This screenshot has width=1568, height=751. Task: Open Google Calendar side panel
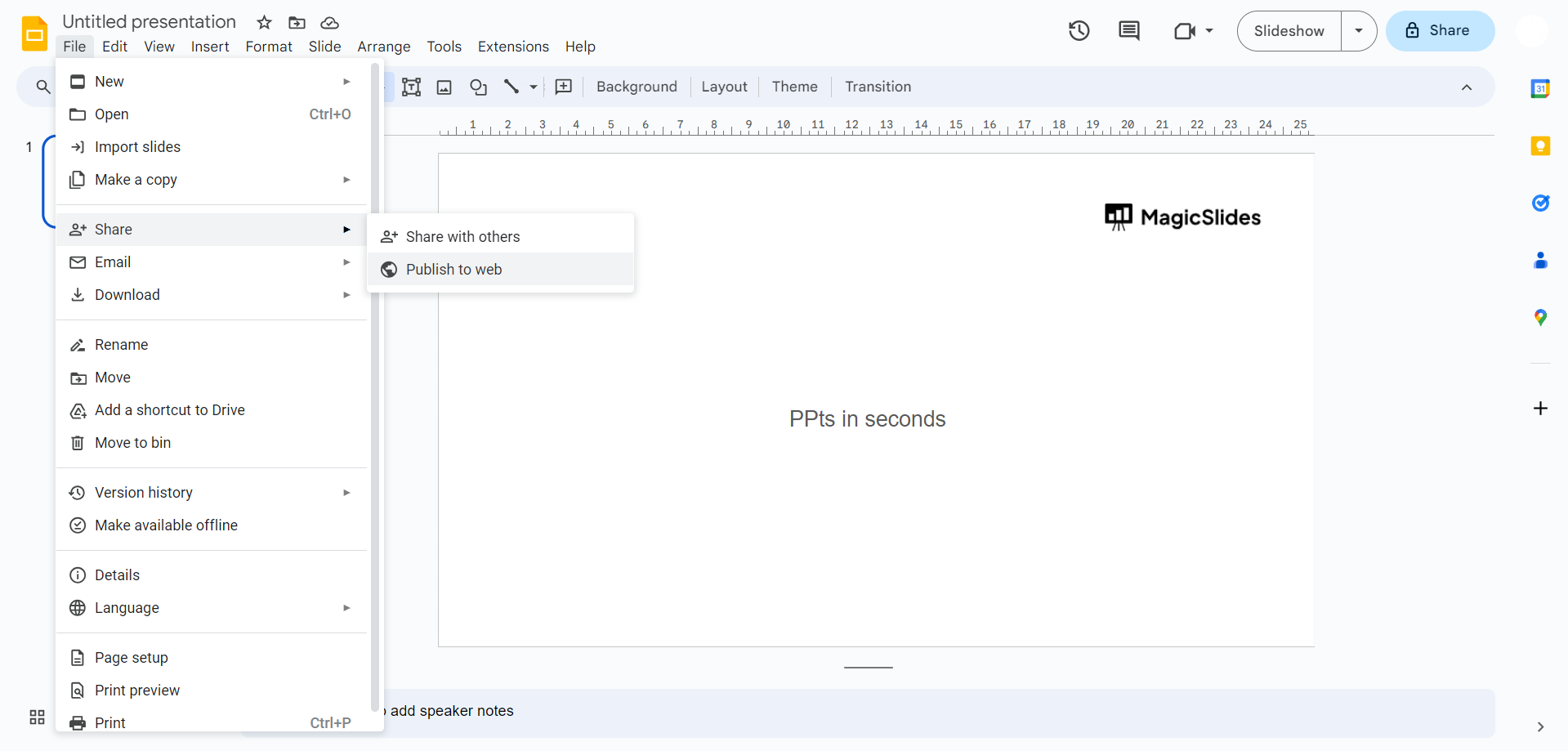pos(1540,88)
